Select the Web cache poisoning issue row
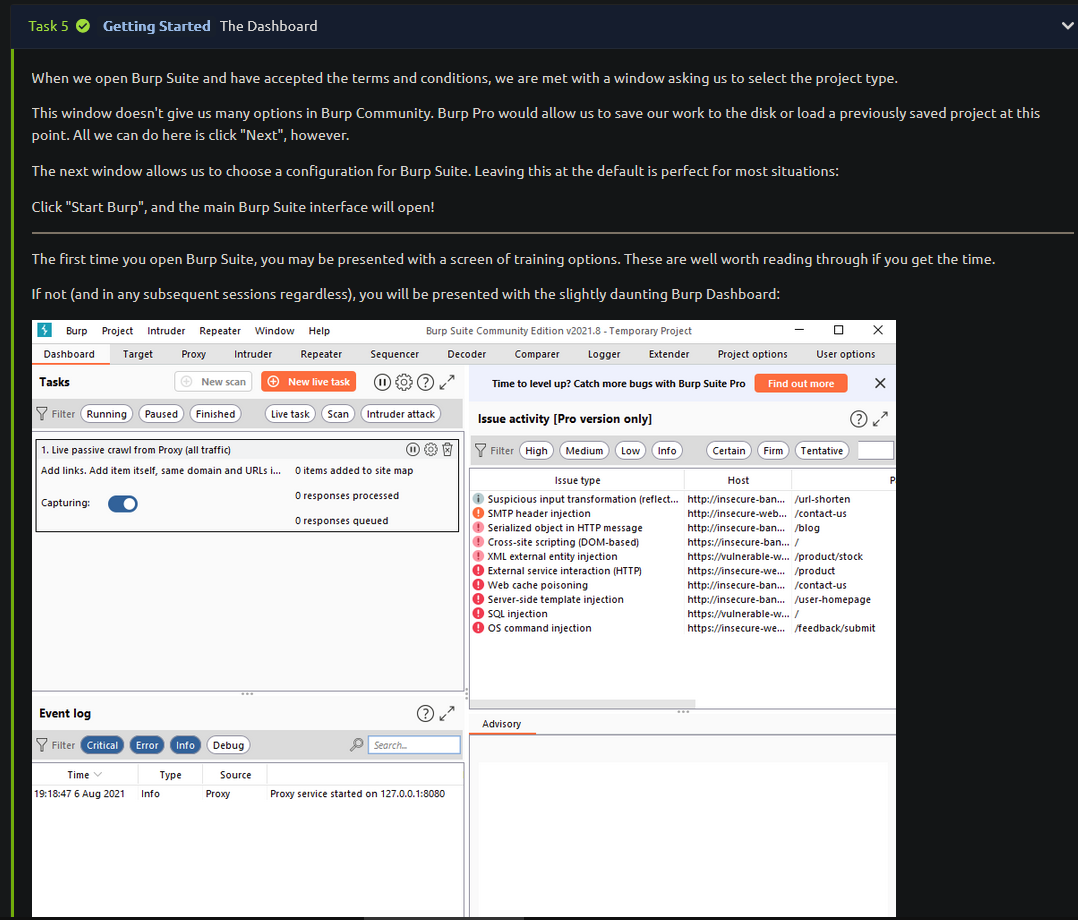The height and width of the screenshot is (920, 1078). (x=683, y=585)
